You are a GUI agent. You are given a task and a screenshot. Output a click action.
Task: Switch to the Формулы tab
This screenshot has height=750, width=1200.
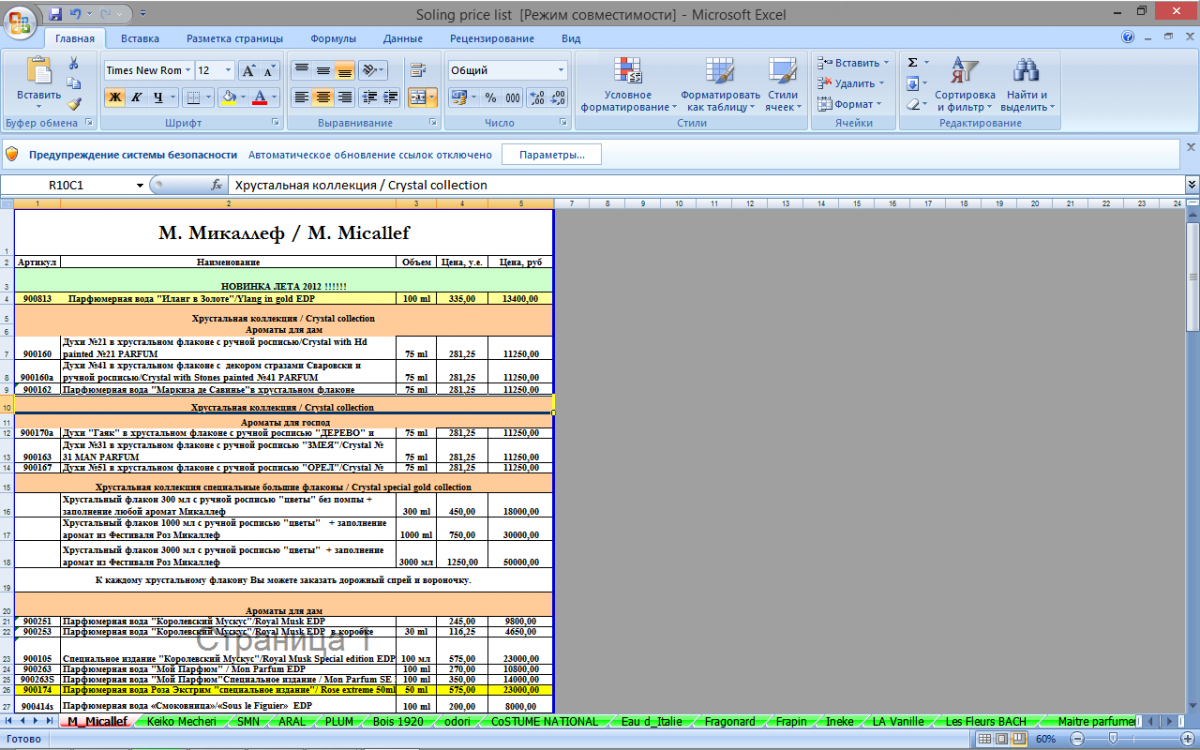click(x=333, y=39)
